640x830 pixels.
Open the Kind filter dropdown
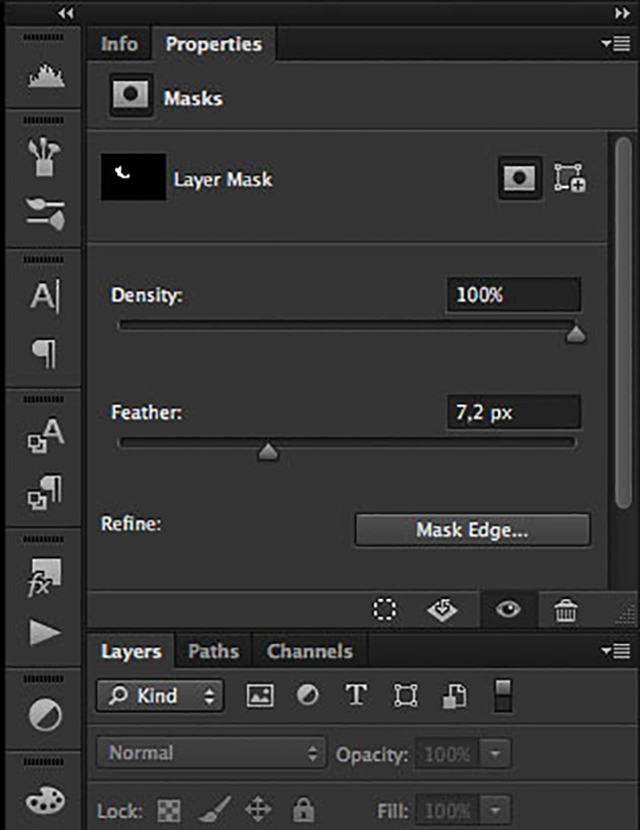tap(160, 696)
